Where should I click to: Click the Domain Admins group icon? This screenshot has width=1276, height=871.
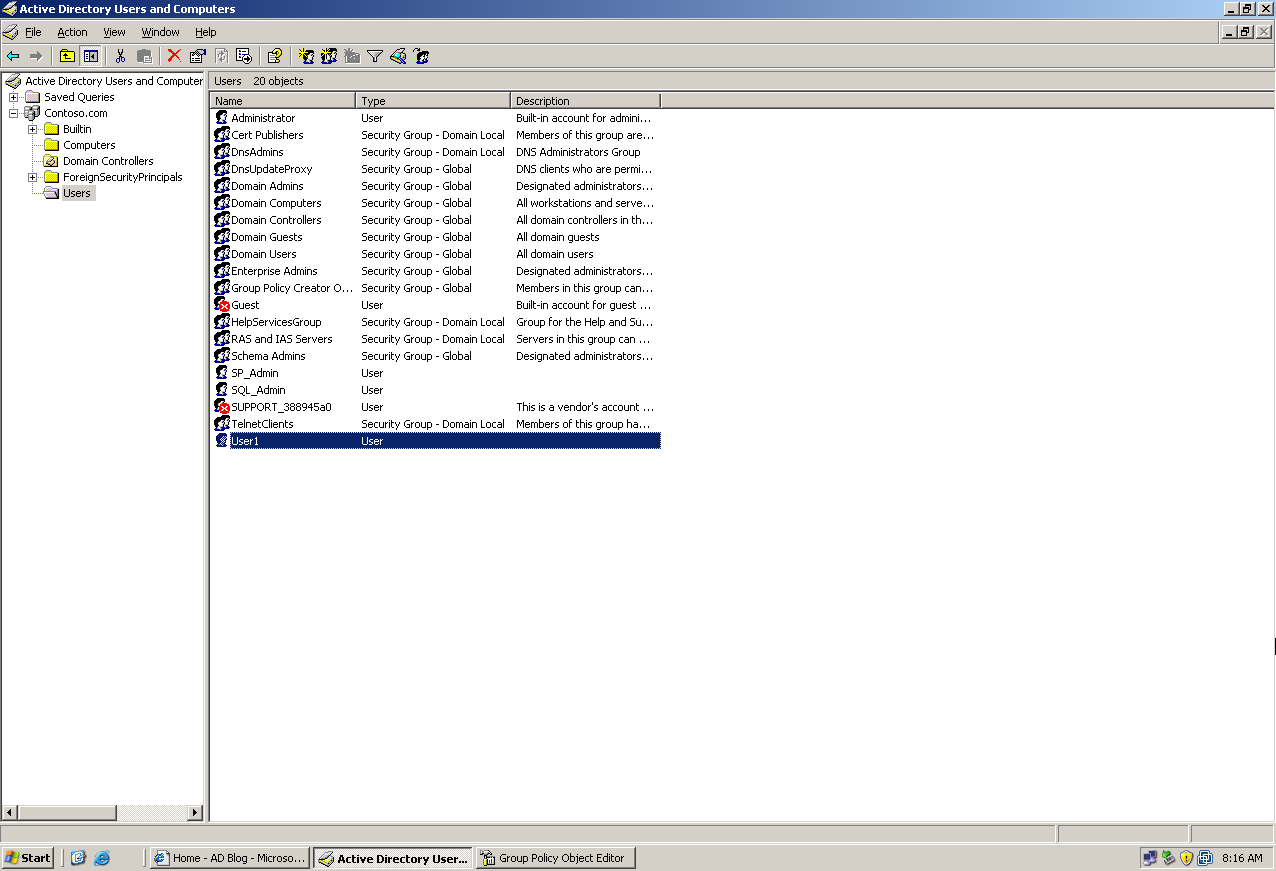coord(222,186)
